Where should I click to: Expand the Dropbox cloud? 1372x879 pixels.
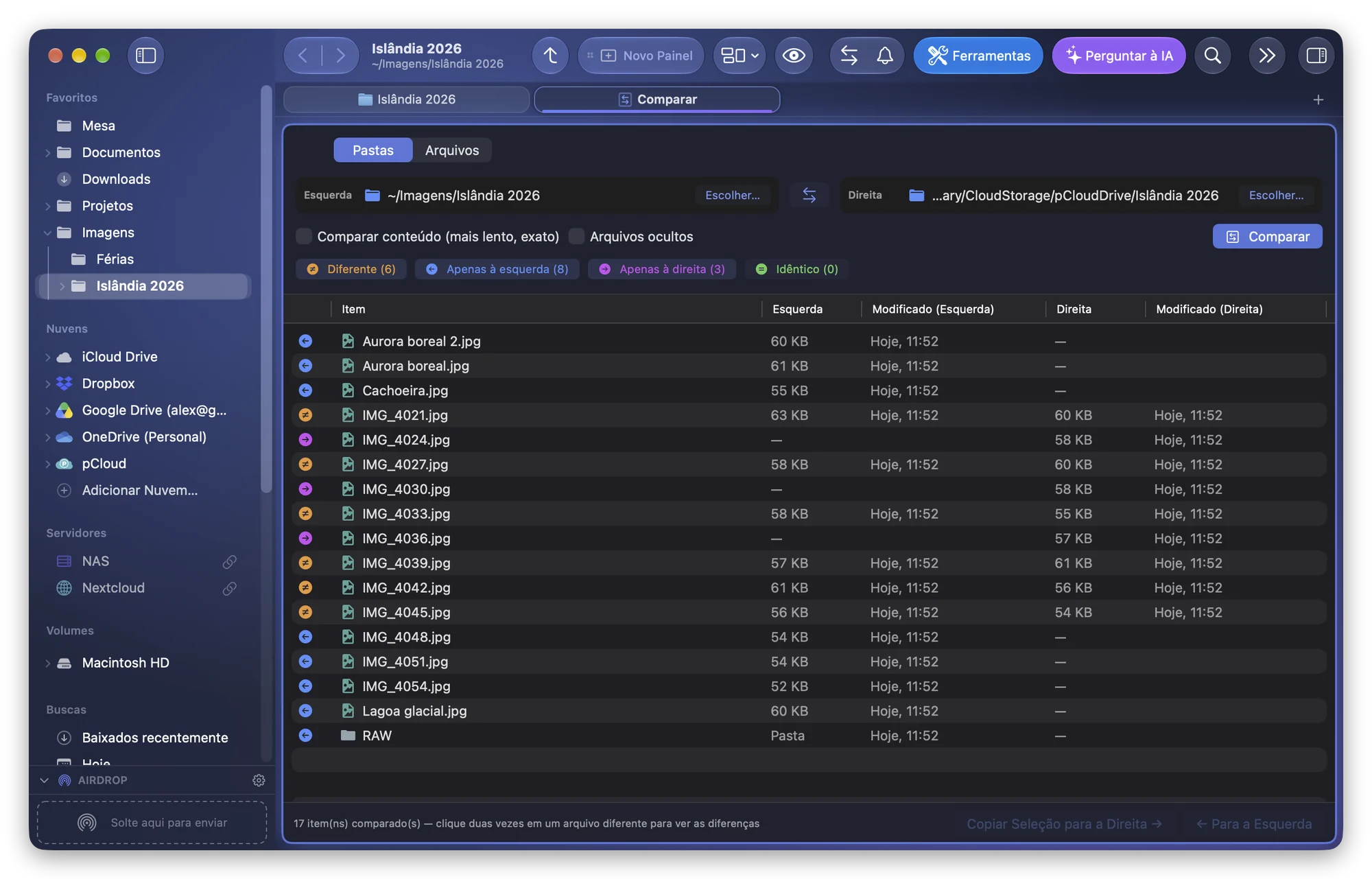click(48, 384)
